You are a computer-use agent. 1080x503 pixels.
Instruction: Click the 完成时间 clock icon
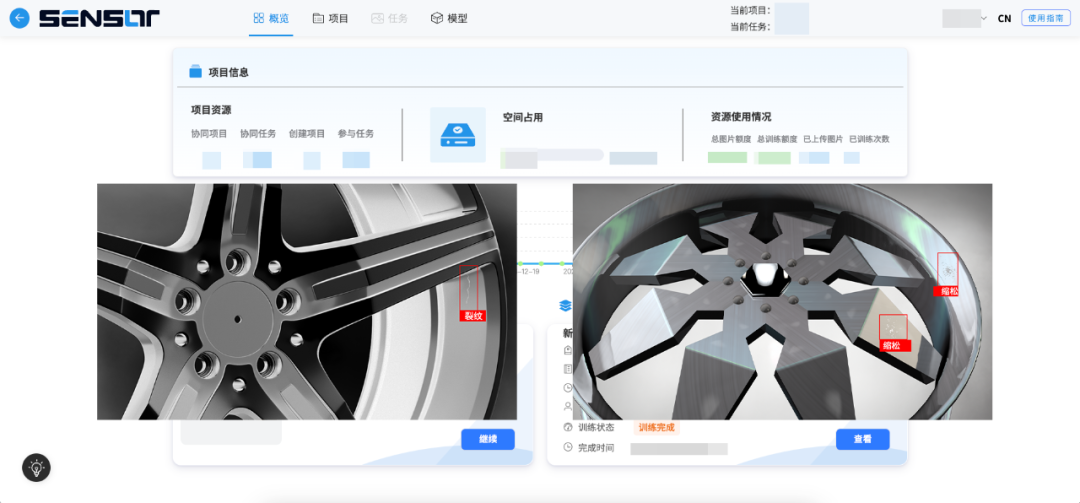[x=568, y=448]
